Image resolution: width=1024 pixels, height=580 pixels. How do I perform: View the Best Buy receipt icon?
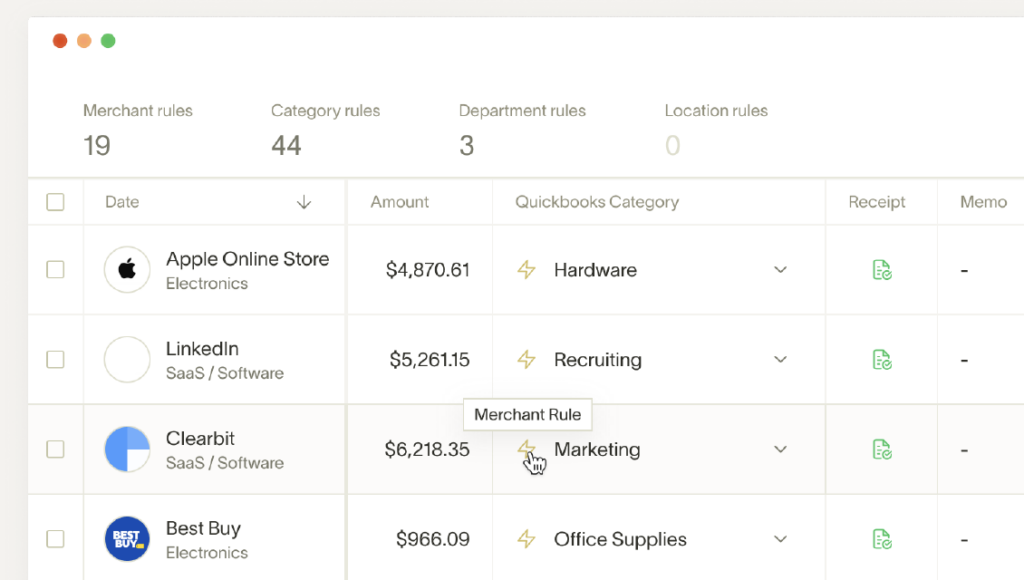tap(882, 539)
